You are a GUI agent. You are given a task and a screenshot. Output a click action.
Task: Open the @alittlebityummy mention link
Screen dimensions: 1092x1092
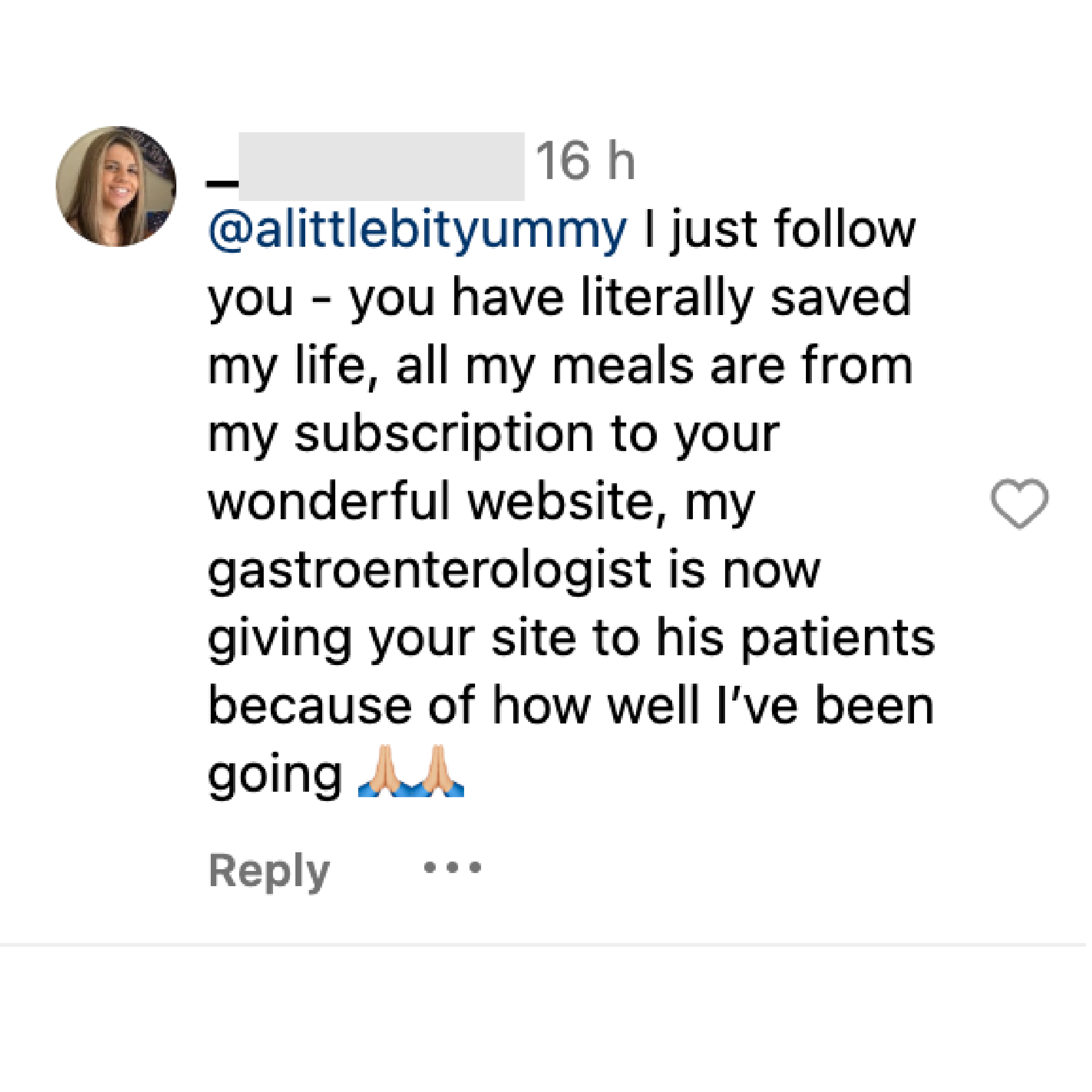(x=418, y=230)
